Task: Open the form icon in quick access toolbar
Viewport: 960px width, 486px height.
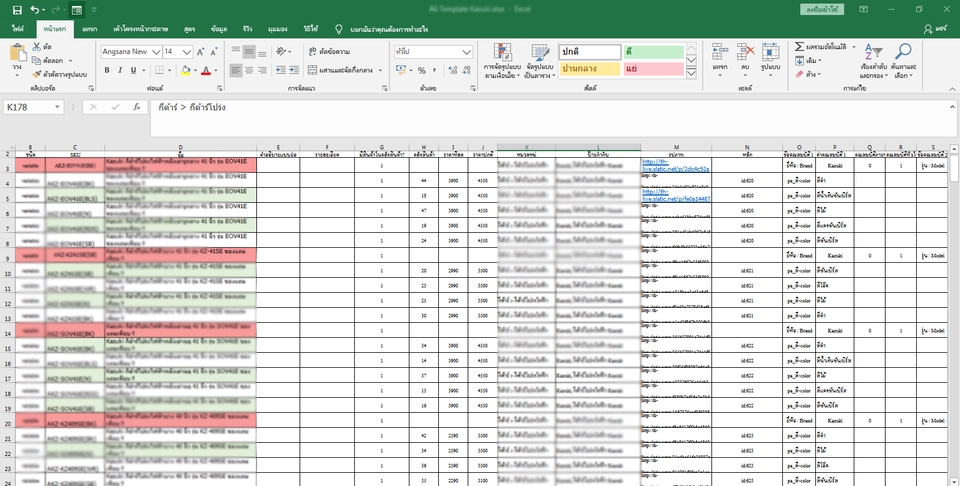Action: pos(77,10)
